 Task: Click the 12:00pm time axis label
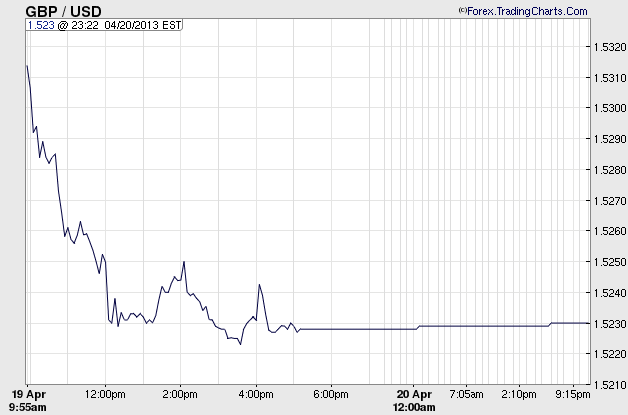[105, 395]
